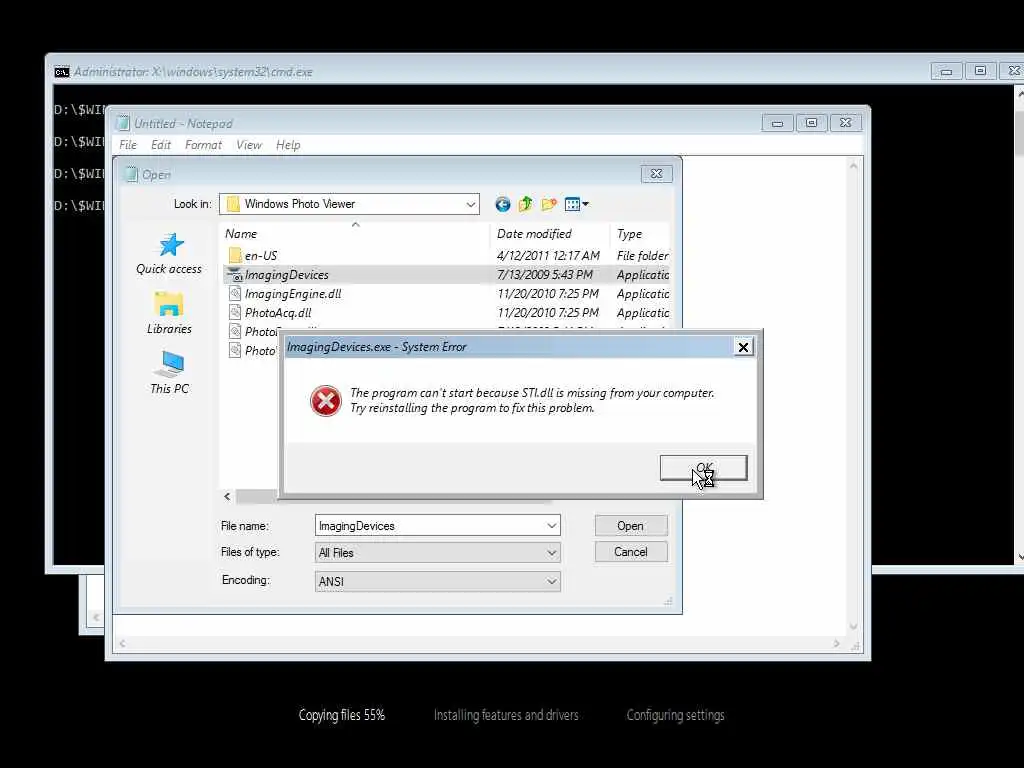Open Notepad's Edit menu

pos(161,145)
